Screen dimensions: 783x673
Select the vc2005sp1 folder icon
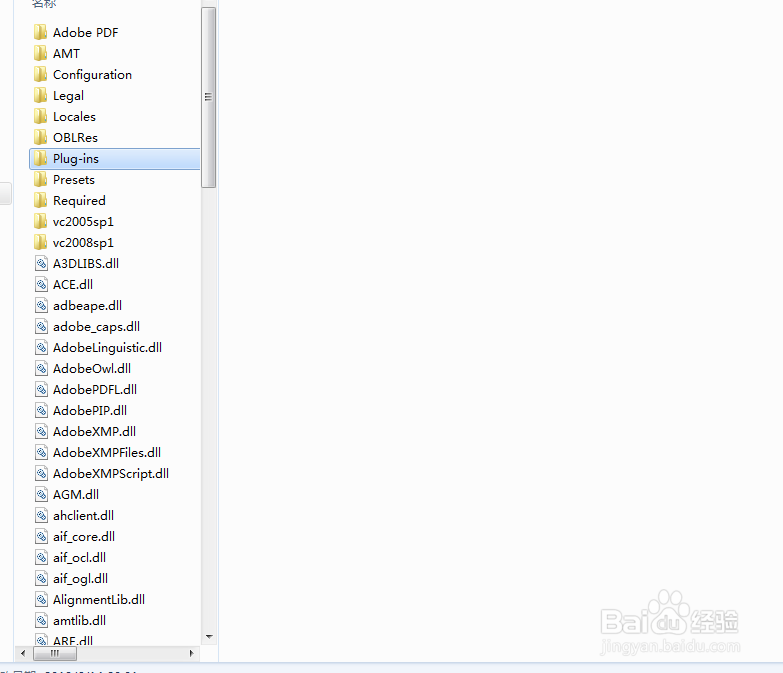(x=40, y=222)
